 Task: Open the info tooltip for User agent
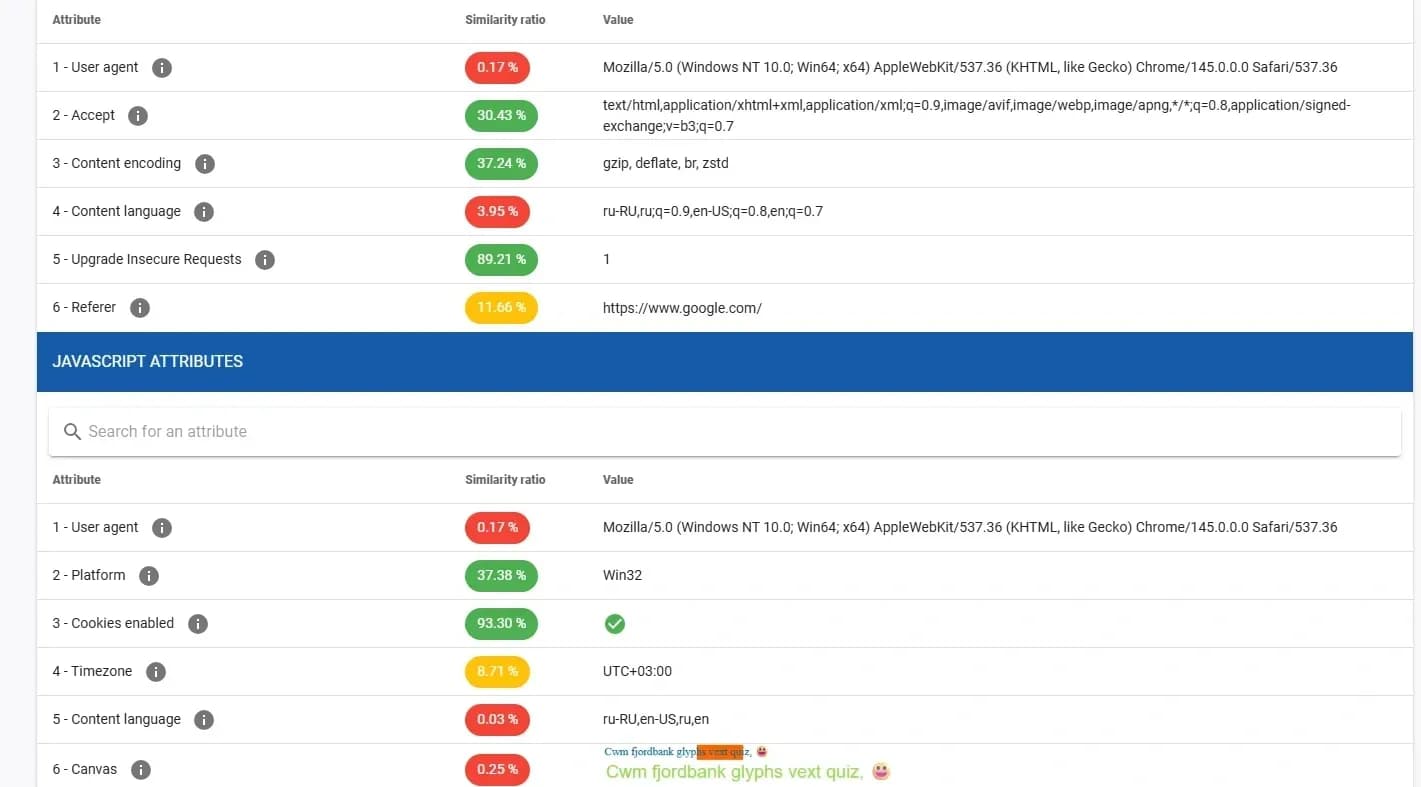tap(162, 67)
